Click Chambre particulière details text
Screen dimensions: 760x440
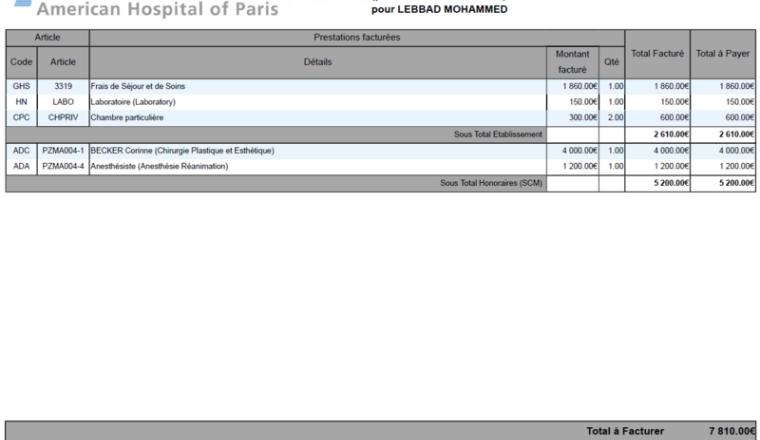click(127, 118)
